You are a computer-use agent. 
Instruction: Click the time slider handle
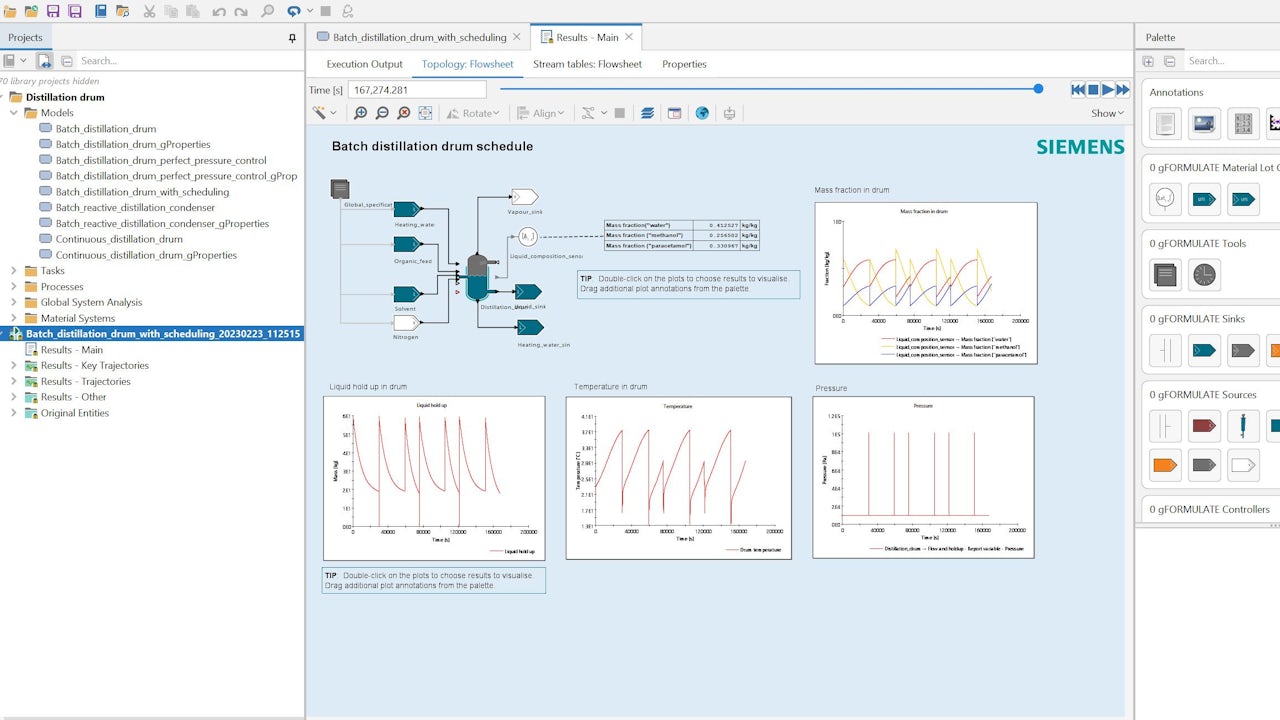pyautogui.click(x=1038, y=89)
